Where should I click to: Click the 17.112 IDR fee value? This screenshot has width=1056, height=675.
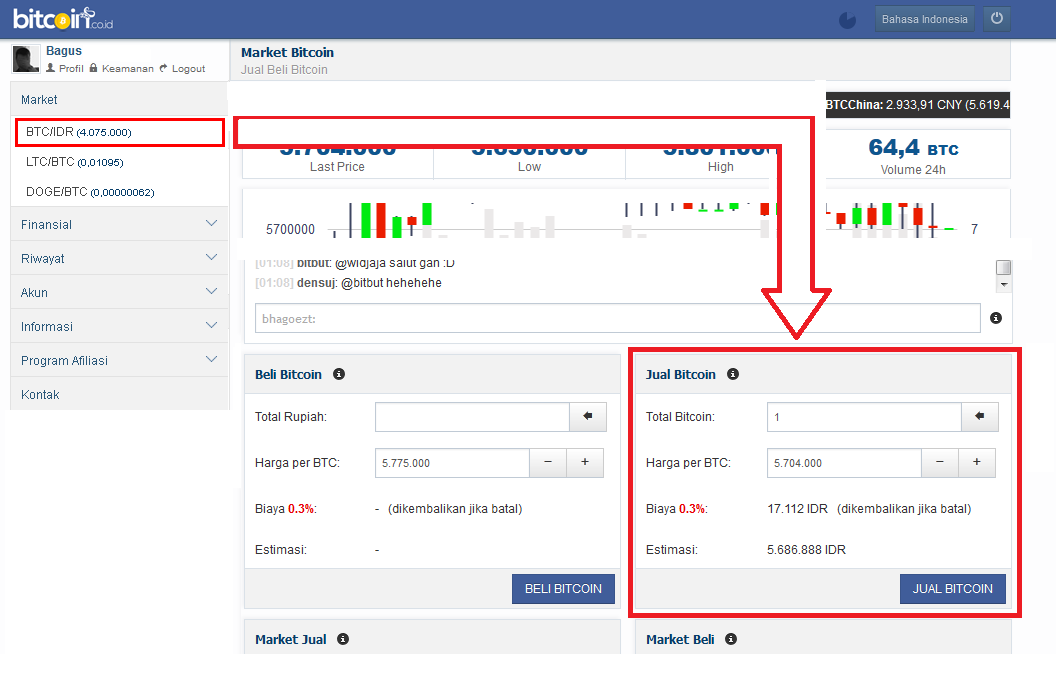click(x=797, y=509)
